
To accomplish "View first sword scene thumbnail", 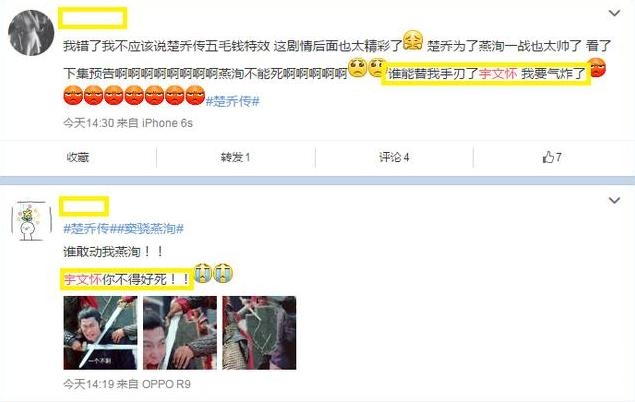I will (100, 333).
